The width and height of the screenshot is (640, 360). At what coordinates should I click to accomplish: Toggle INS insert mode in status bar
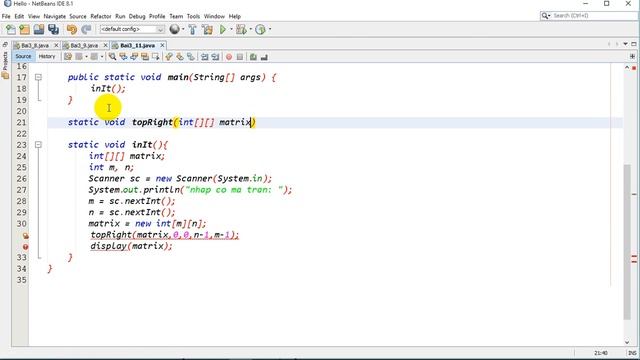(x=632, y=353)
